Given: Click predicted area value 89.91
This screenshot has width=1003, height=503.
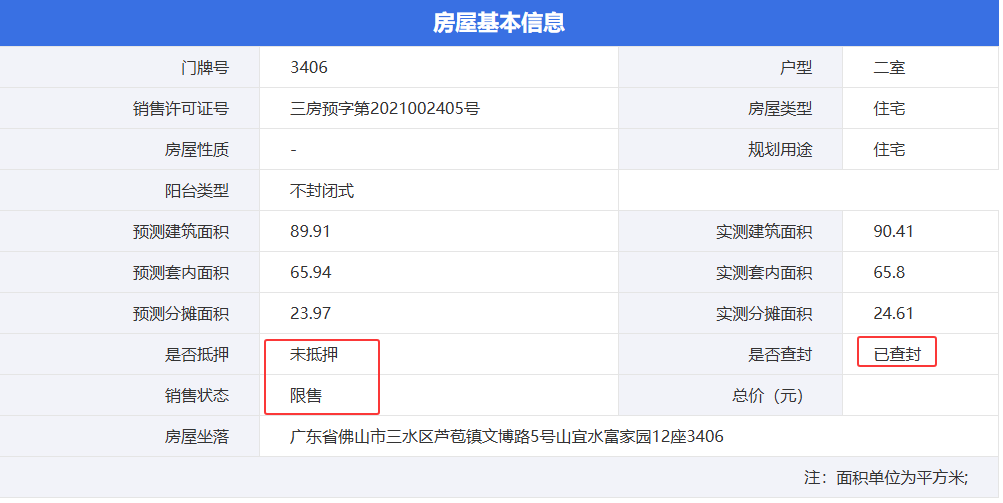Looking at the screenshot, I should tap(310, 231).
